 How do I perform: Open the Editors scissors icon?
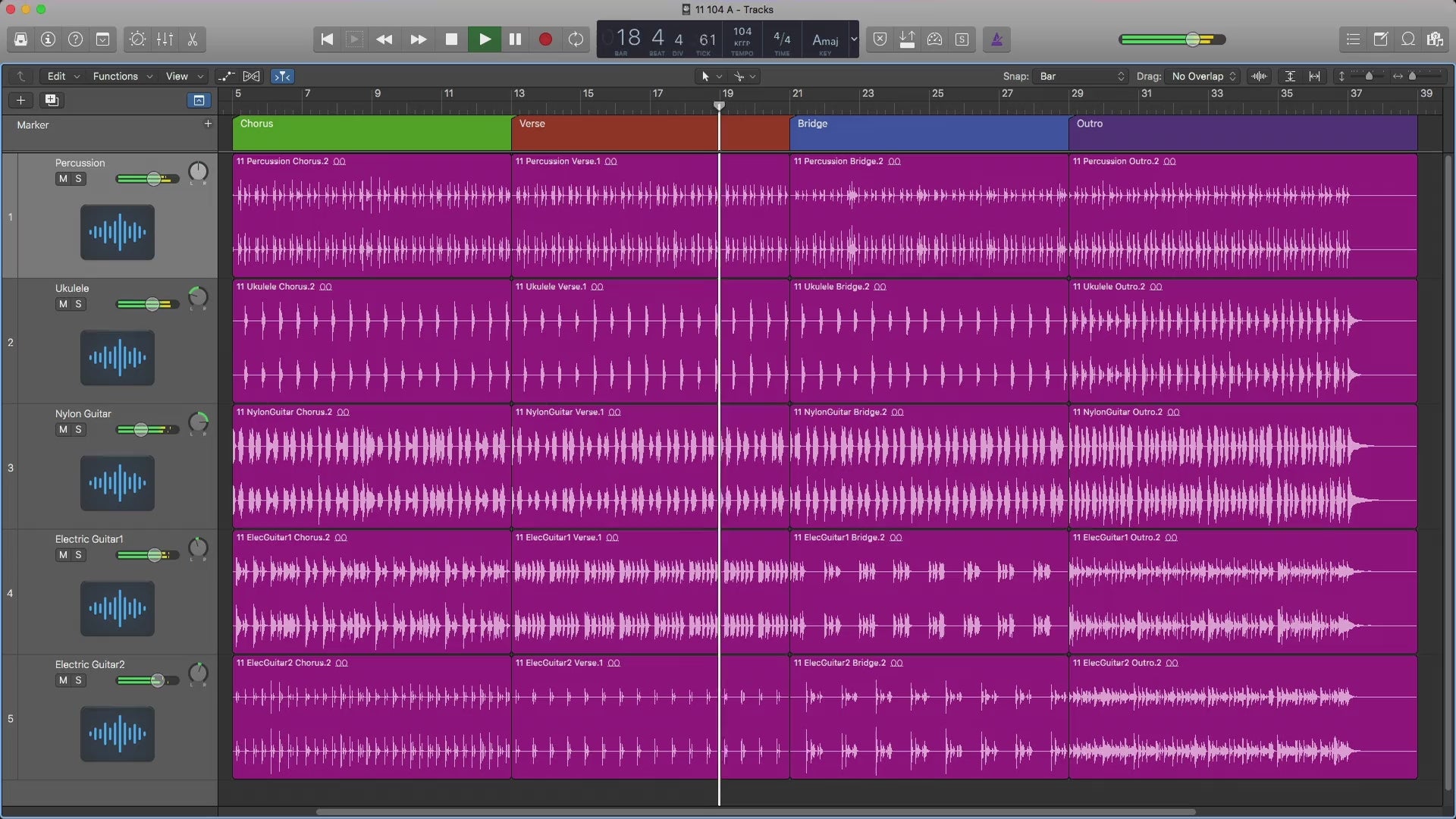coord(193,39)
